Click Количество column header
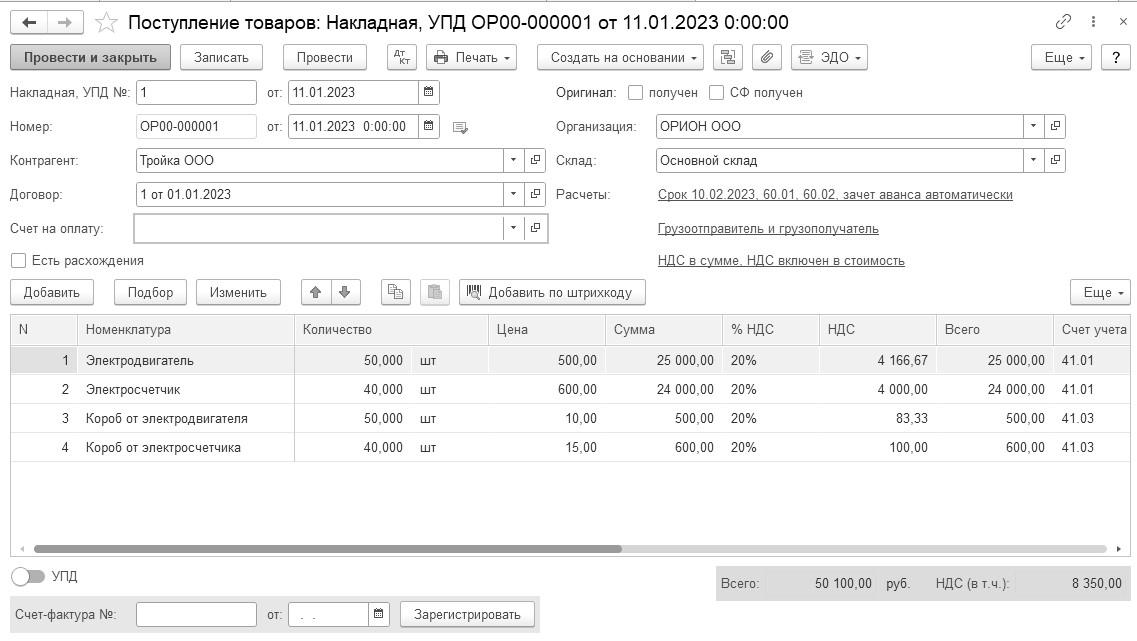This screenshot has height=641, width=1137. pyautogui.click(x=392, y=329)
